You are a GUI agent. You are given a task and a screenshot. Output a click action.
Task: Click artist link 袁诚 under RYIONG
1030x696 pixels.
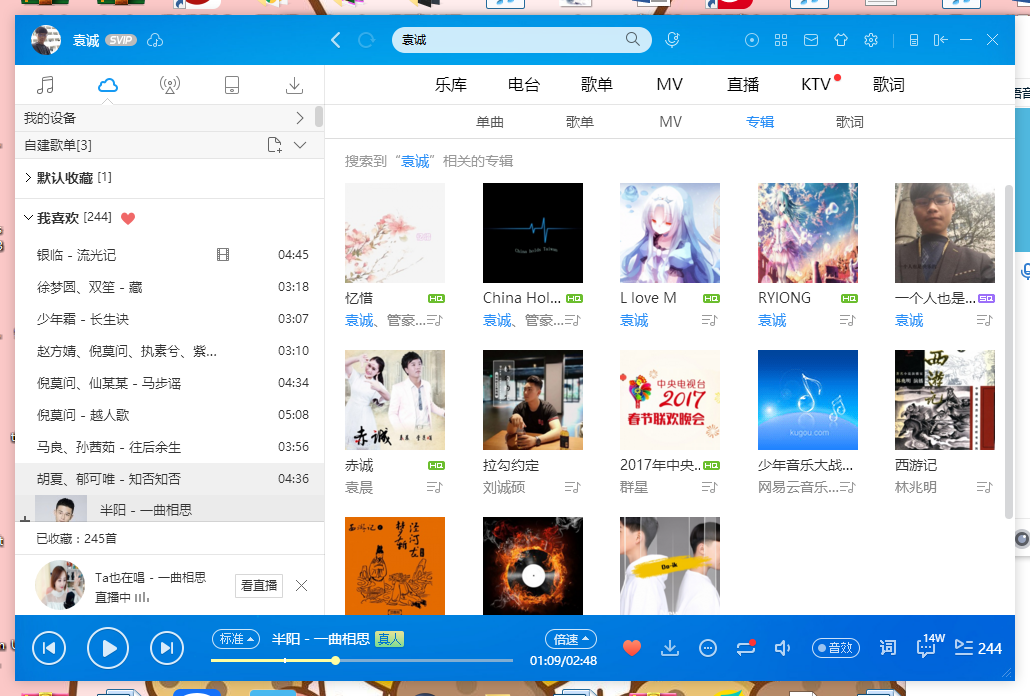[772, 320]
